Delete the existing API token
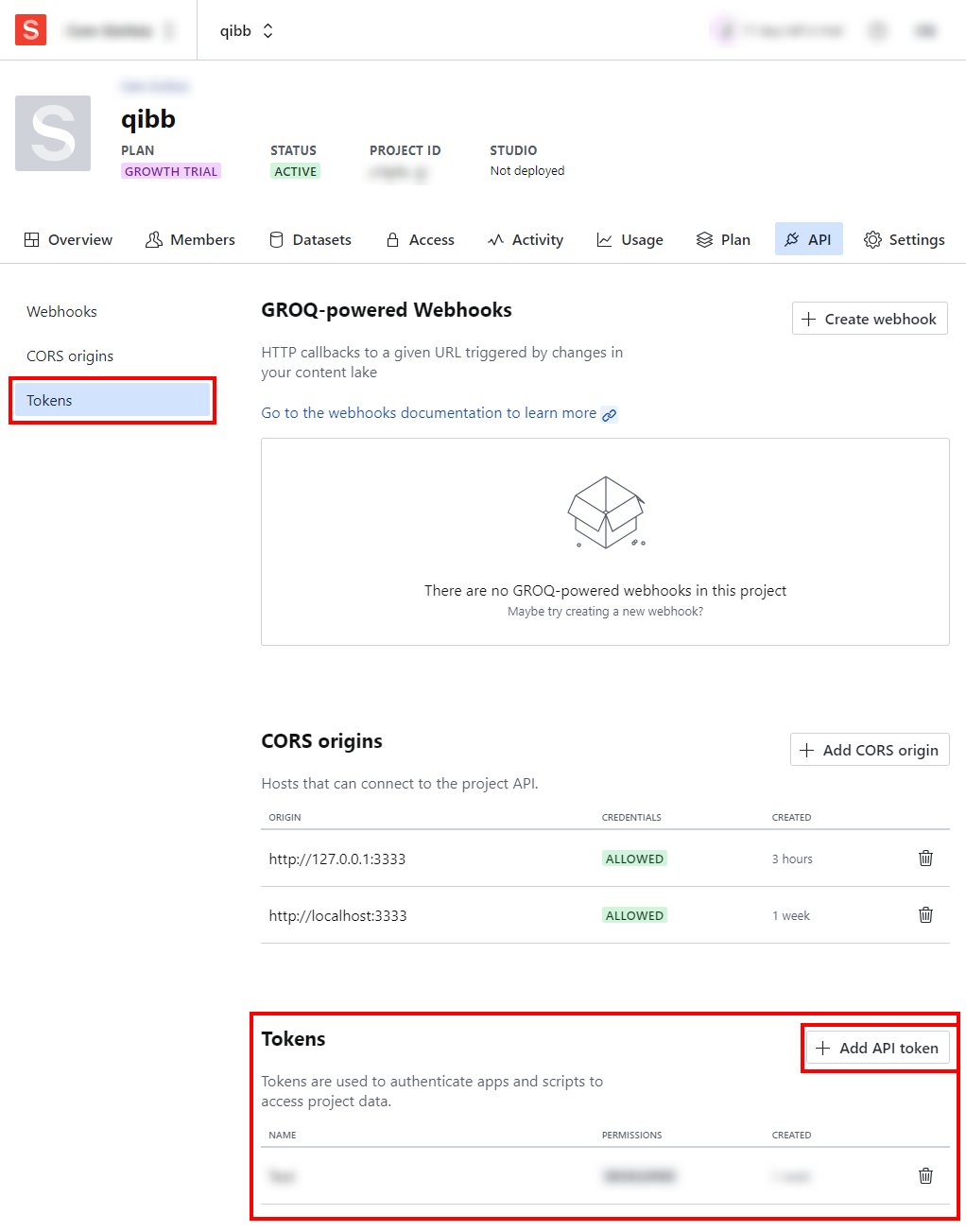The image size is (966, 1232). (x=925, y=1176)
